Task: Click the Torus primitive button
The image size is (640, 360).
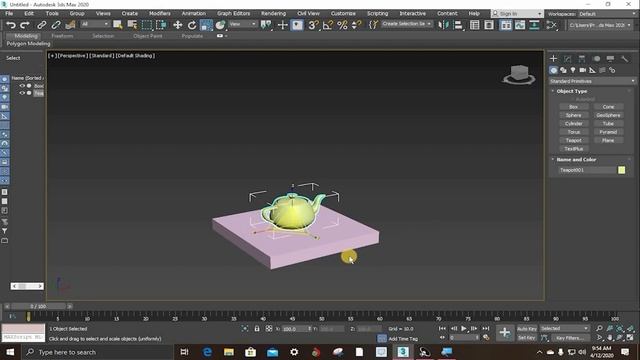Action: click(x=573, y=132)
